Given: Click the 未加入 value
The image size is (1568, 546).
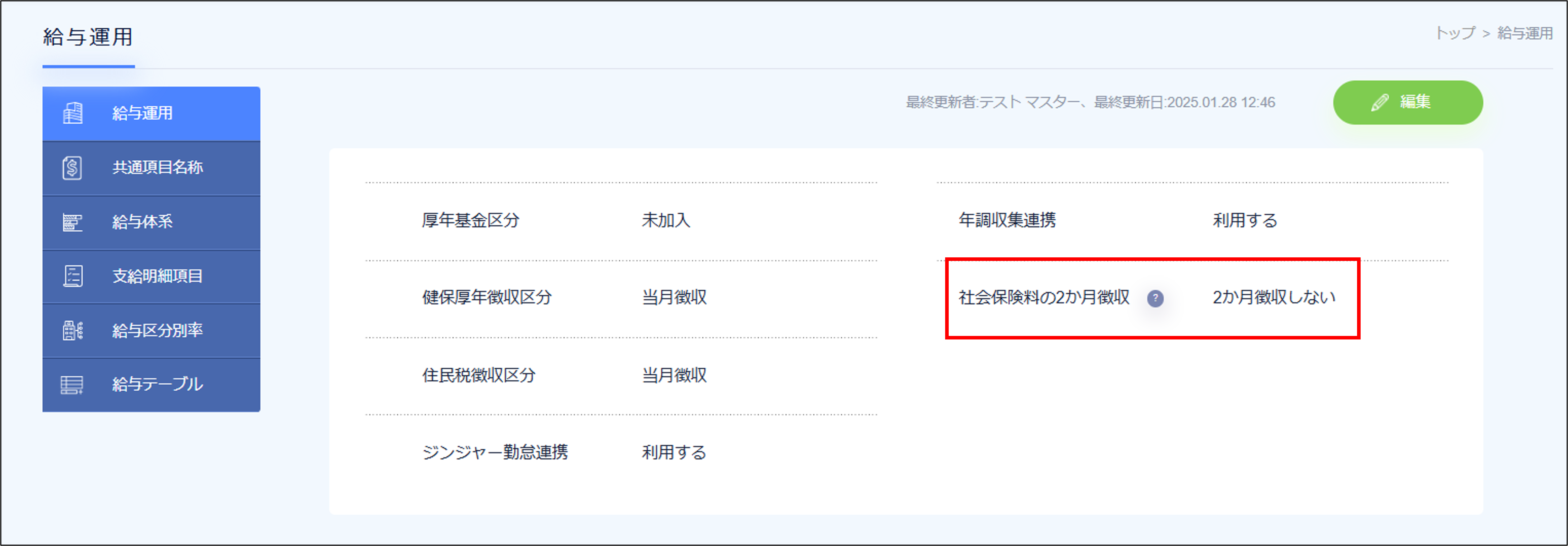Looking at the screenshot, I should pyautogui.click(x=666, y=220).
